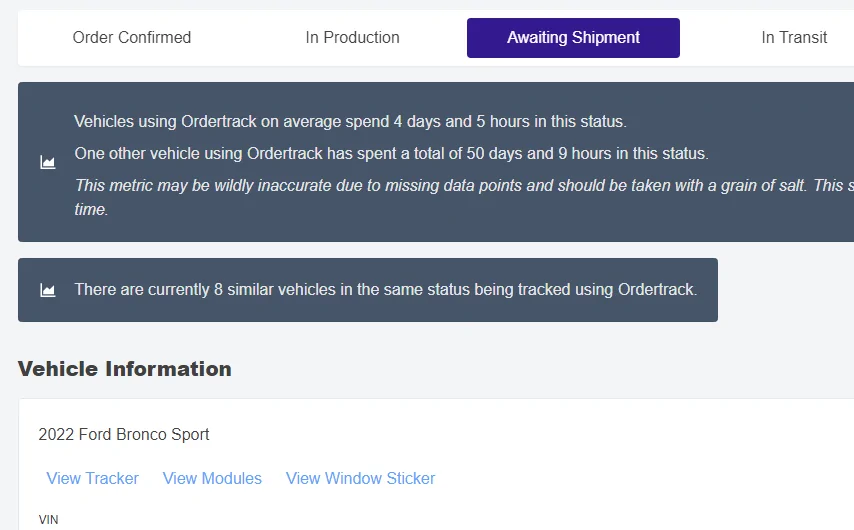Click the VIN label

(x=48, y=520)
